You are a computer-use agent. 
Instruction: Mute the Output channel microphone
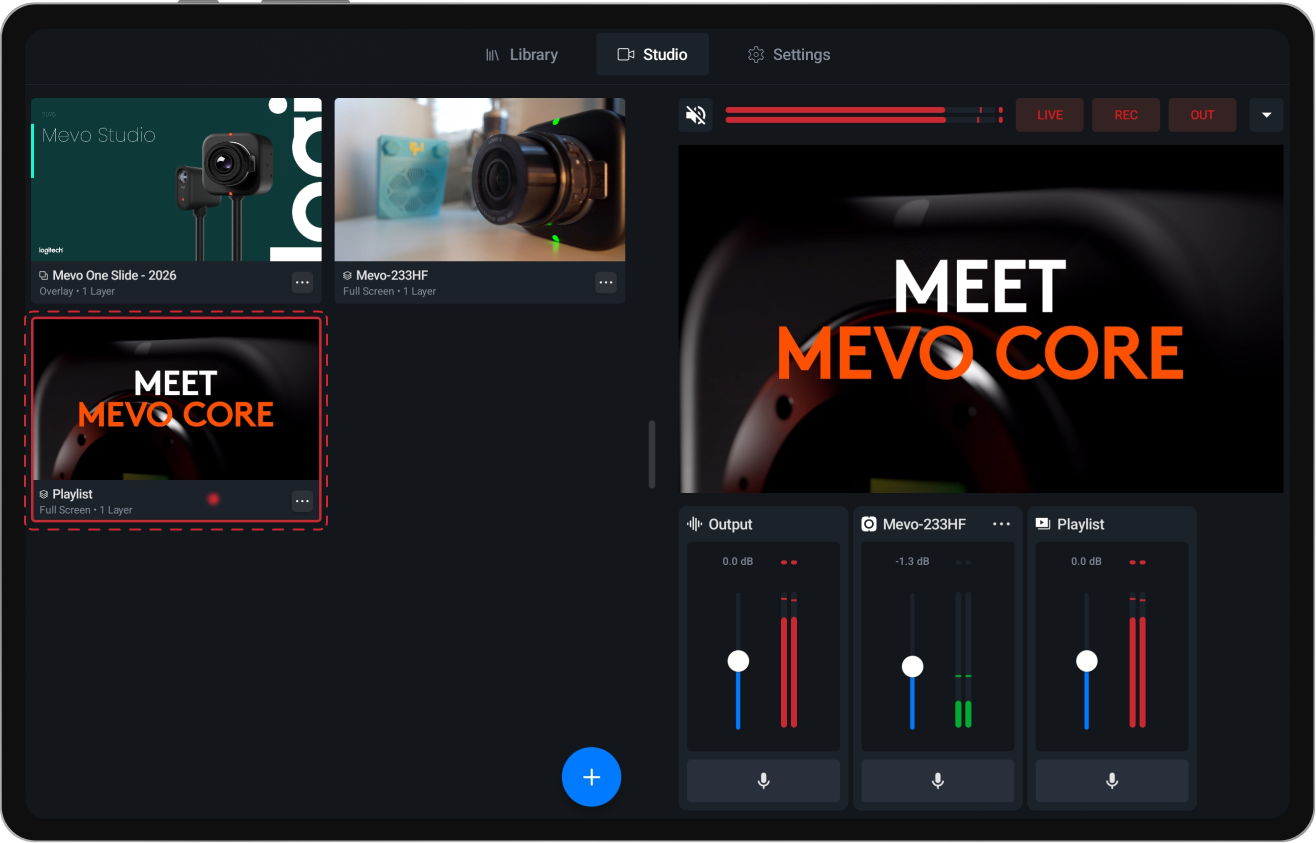pyautogui.click(x=762, y=781)
